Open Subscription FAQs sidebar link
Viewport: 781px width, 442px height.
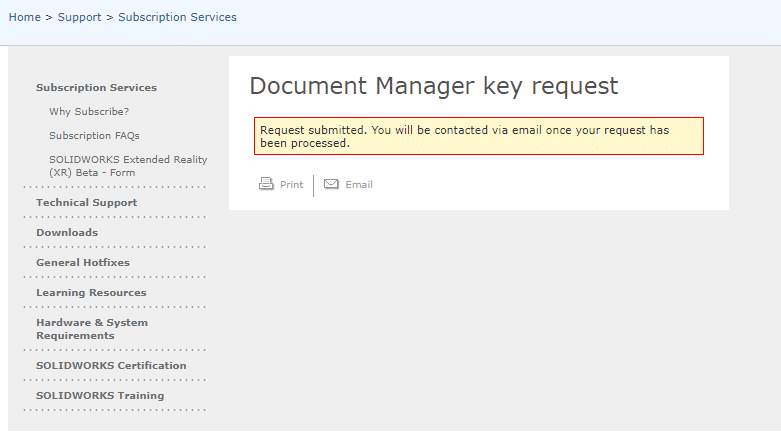pyautogui.click(x=94, y=136)
